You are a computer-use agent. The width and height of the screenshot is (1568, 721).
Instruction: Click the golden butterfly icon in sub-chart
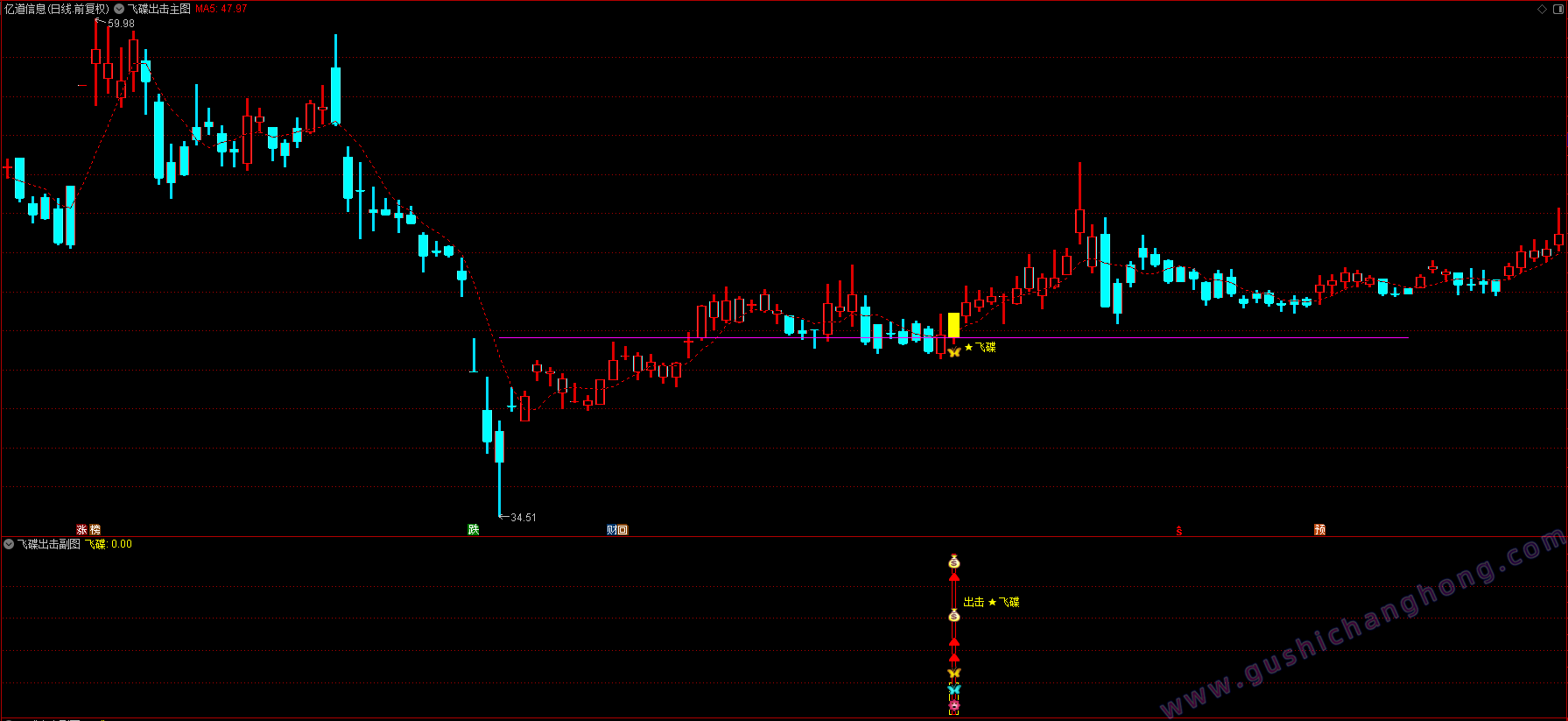(954, 673)
